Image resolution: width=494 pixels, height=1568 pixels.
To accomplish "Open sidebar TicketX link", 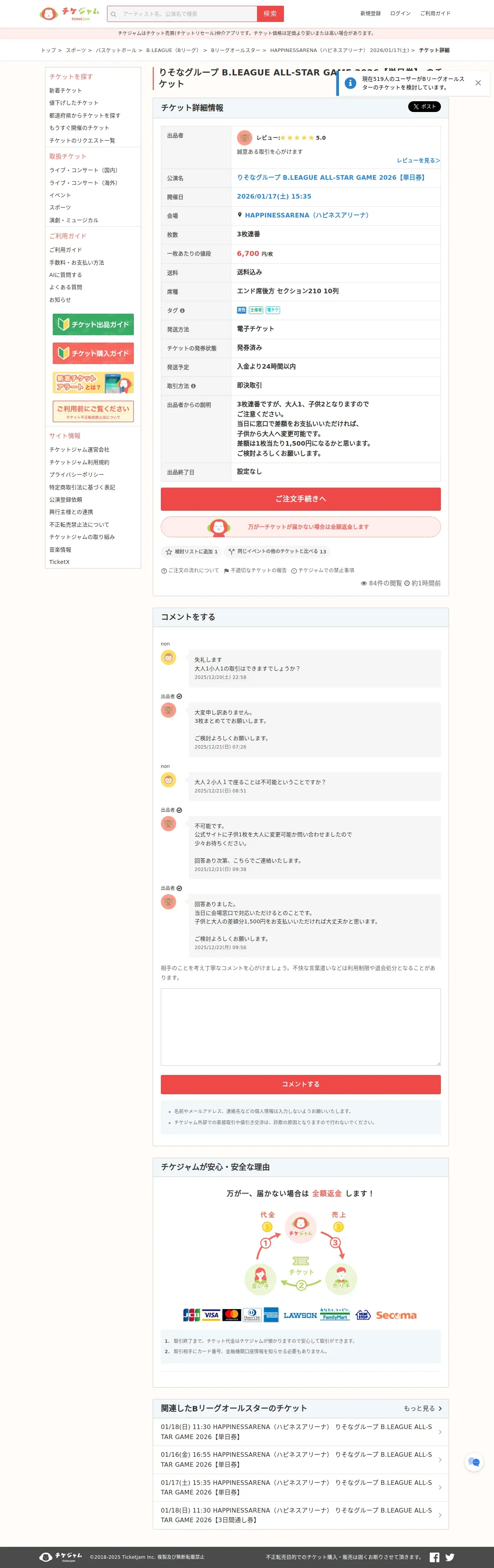I will 60,562.
